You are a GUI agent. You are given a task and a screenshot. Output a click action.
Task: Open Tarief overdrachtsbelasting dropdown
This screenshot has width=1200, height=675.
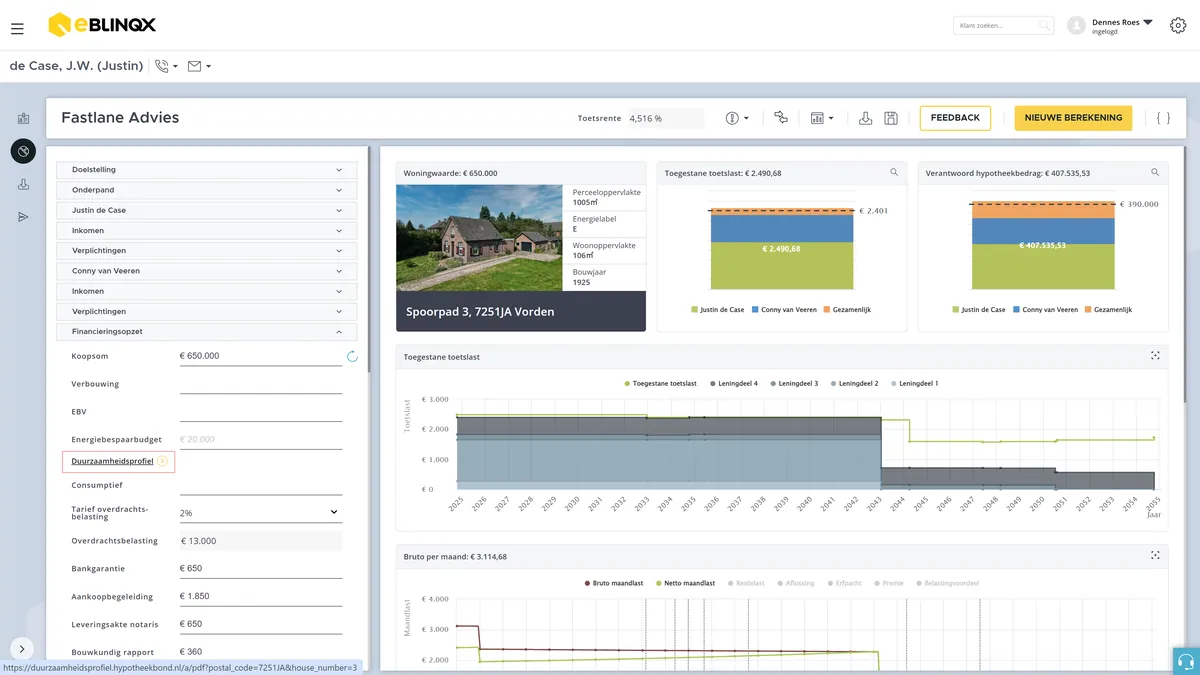[261, 512]
